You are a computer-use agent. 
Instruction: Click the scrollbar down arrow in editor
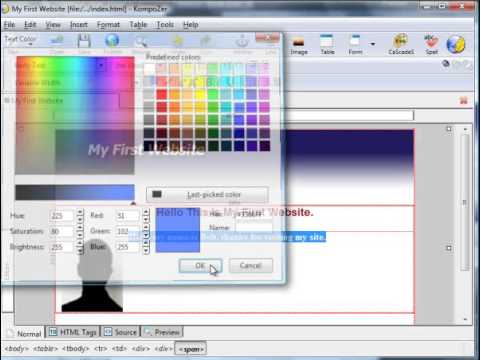coord(465,319)
